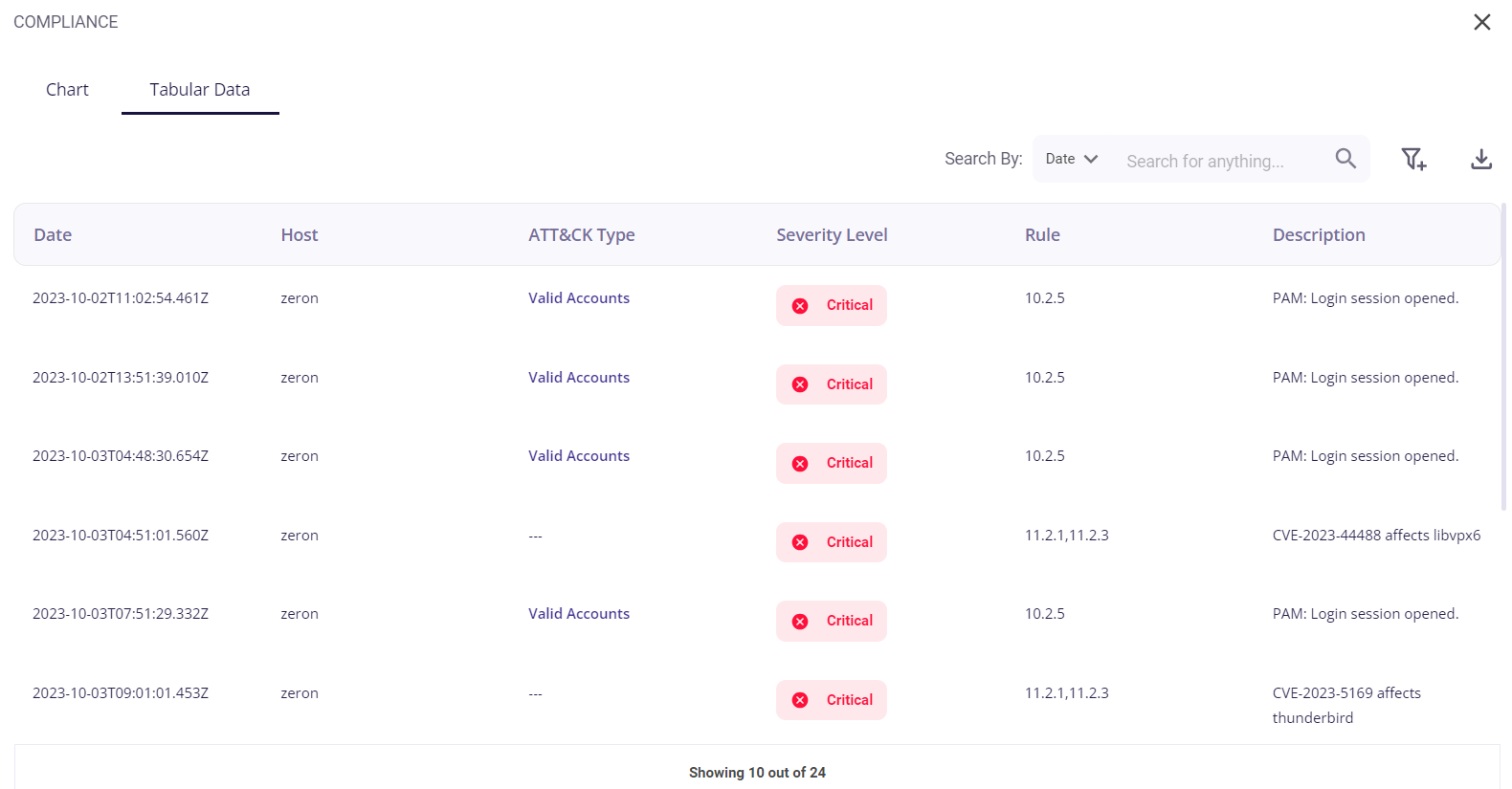This screenshot has height=789, width=1512.
Task: Click PAM Login session opened in 07:51:29 row
Action: click(1366, 613)
